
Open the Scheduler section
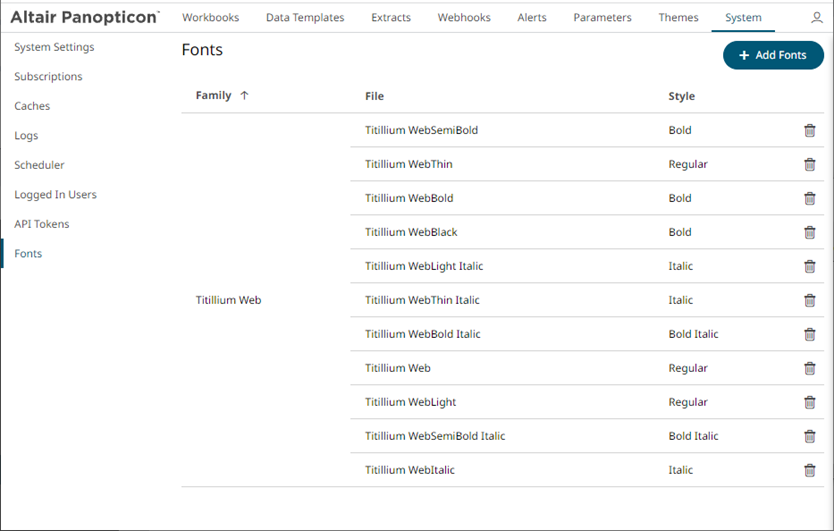39,165
